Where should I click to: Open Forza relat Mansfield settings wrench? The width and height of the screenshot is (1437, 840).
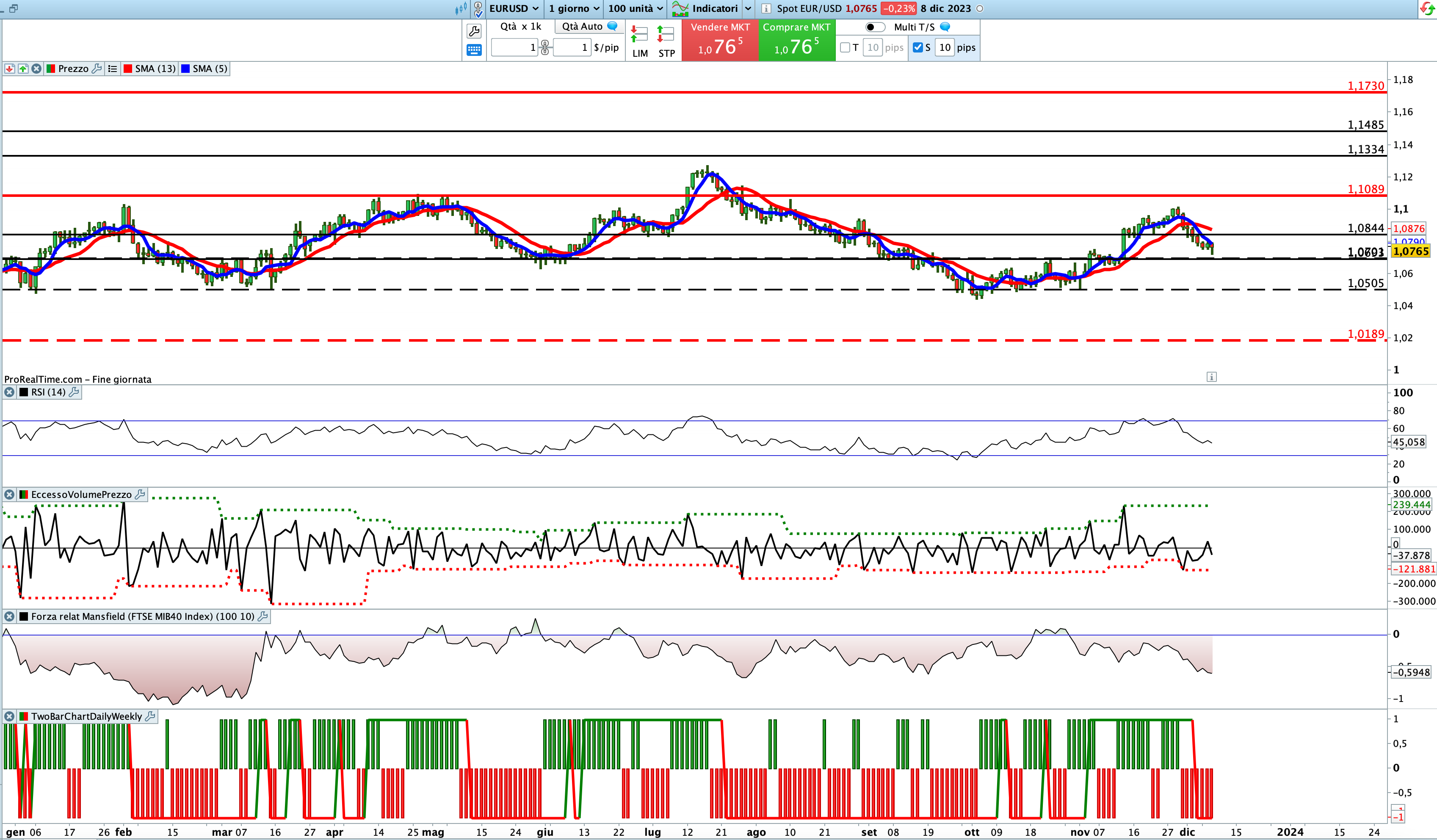(263, 616)
